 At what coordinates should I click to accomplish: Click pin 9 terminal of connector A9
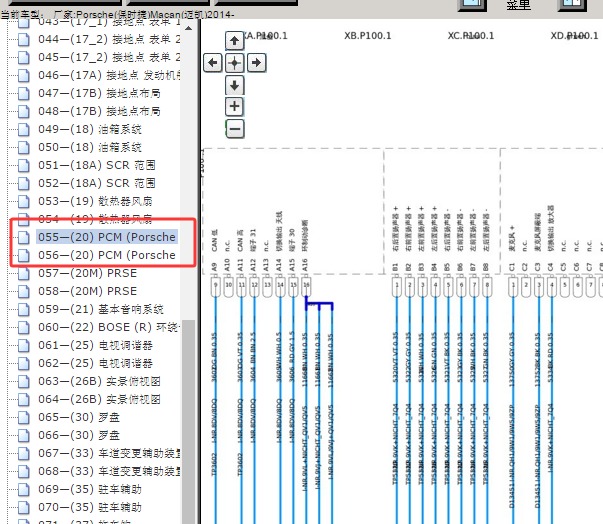pyautogui.click(x=215, y=287)
